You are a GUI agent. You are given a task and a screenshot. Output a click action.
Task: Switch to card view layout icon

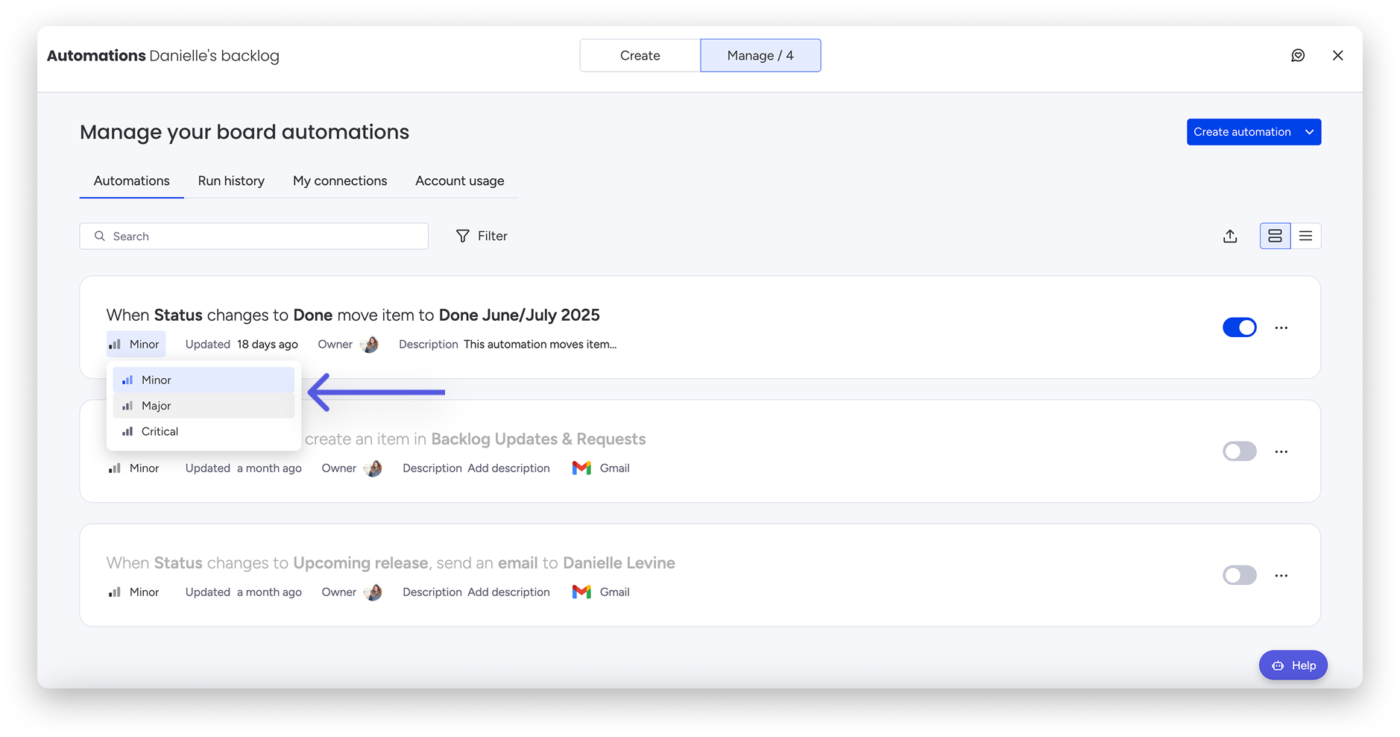tap(1275, 236)
